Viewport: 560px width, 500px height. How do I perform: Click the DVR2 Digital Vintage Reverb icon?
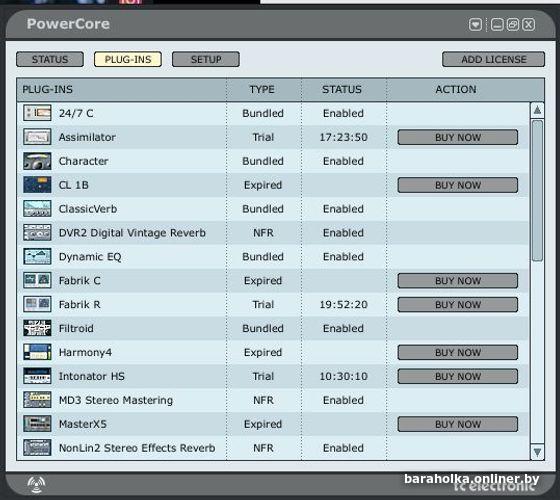point(37,232)
